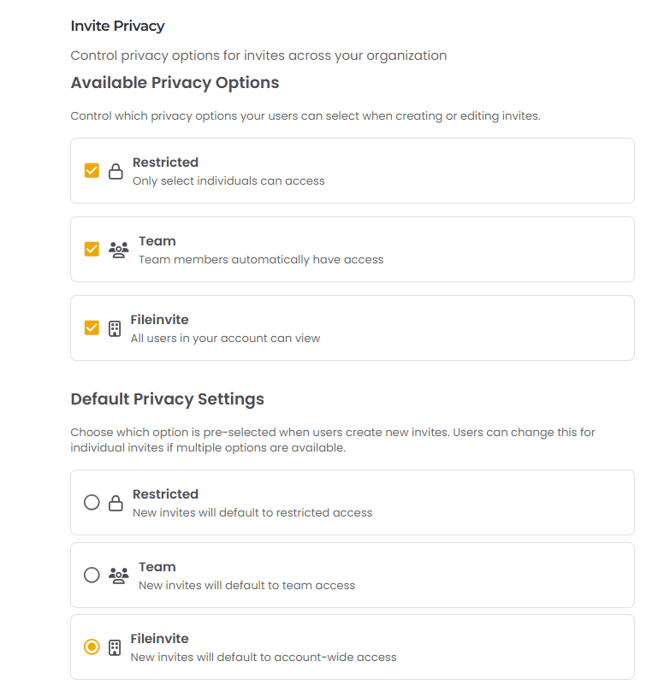
Task: Toggle the Fileinvite privacy option checkbox
Action: [x=92, y=328]
